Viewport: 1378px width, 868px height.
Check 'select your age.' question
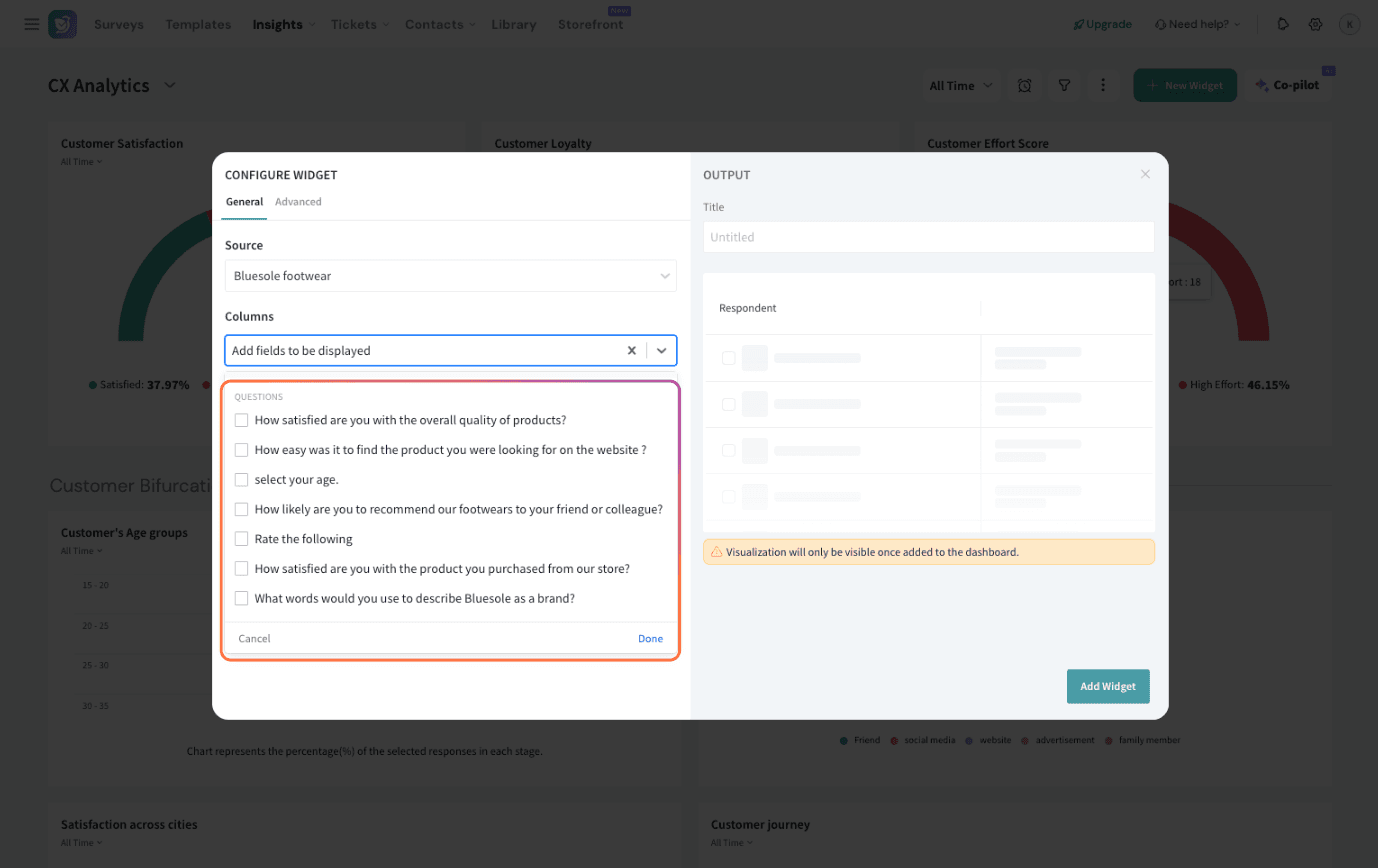[x=241, y=480]
